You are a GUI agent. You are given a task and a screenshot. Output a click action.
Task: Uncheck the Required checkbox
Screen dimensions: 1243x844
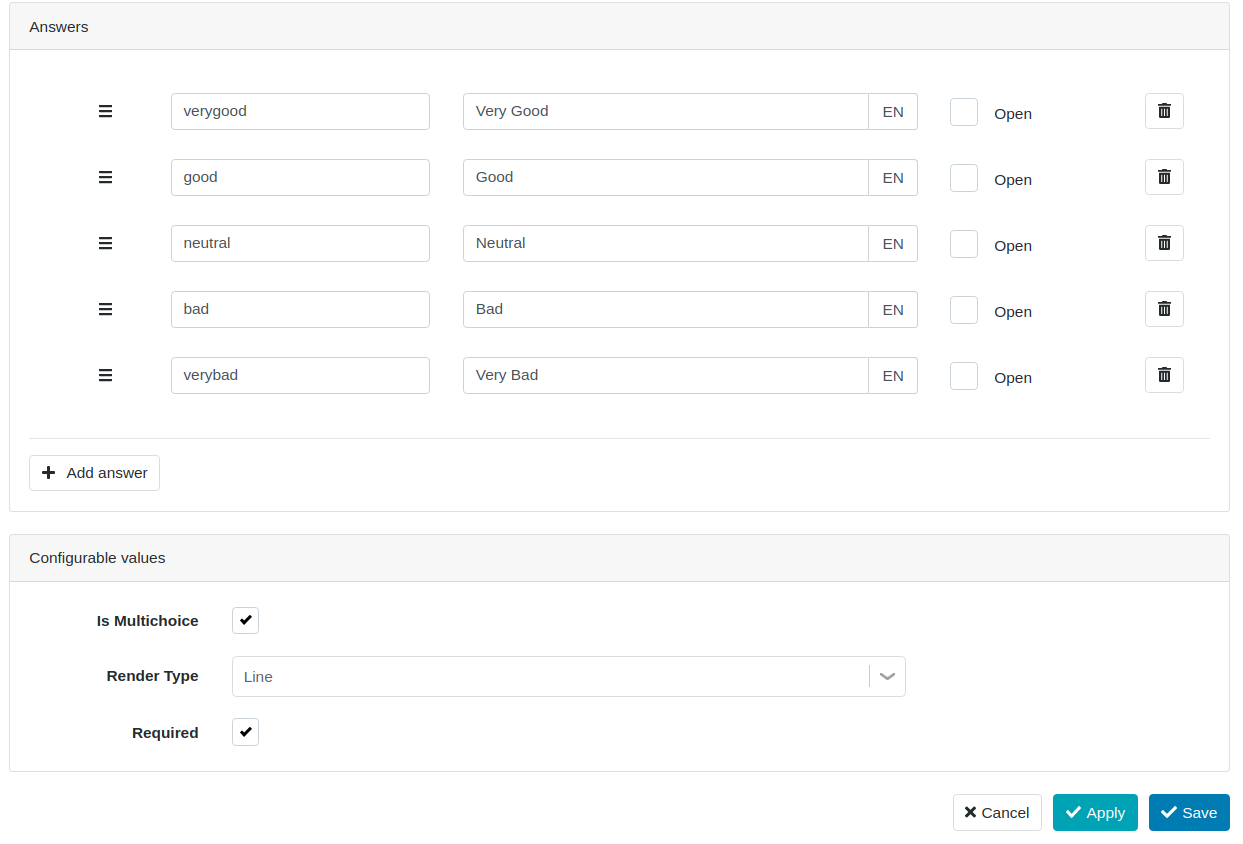[x=245, y=732]
